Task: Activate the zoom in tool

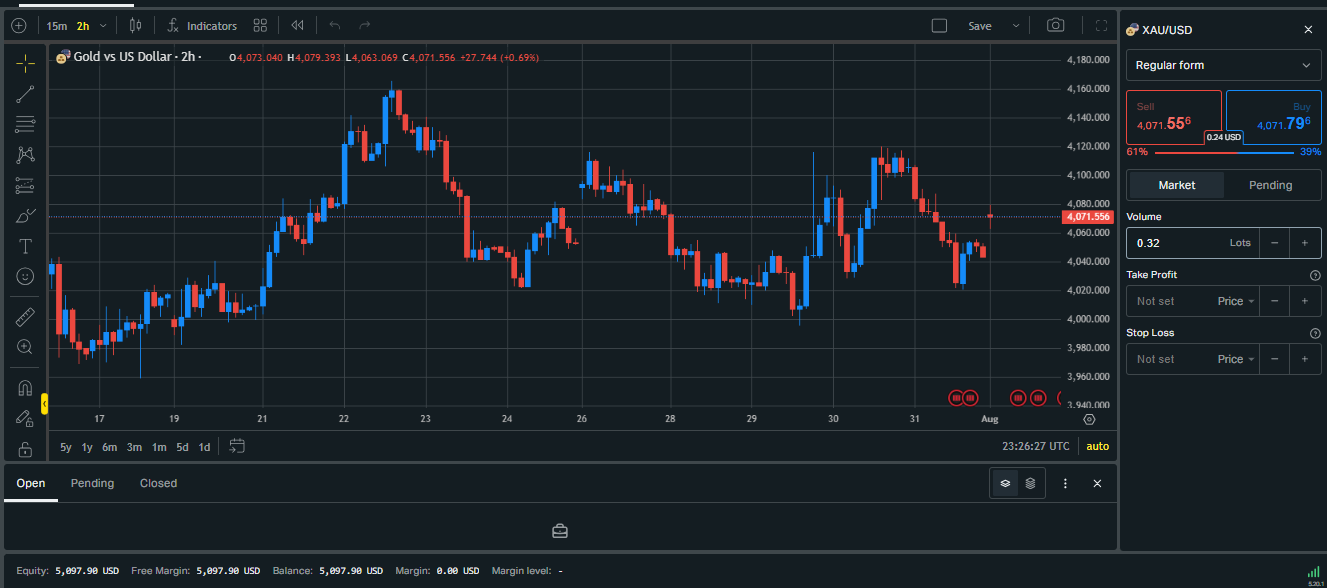Action: [25, 347]
